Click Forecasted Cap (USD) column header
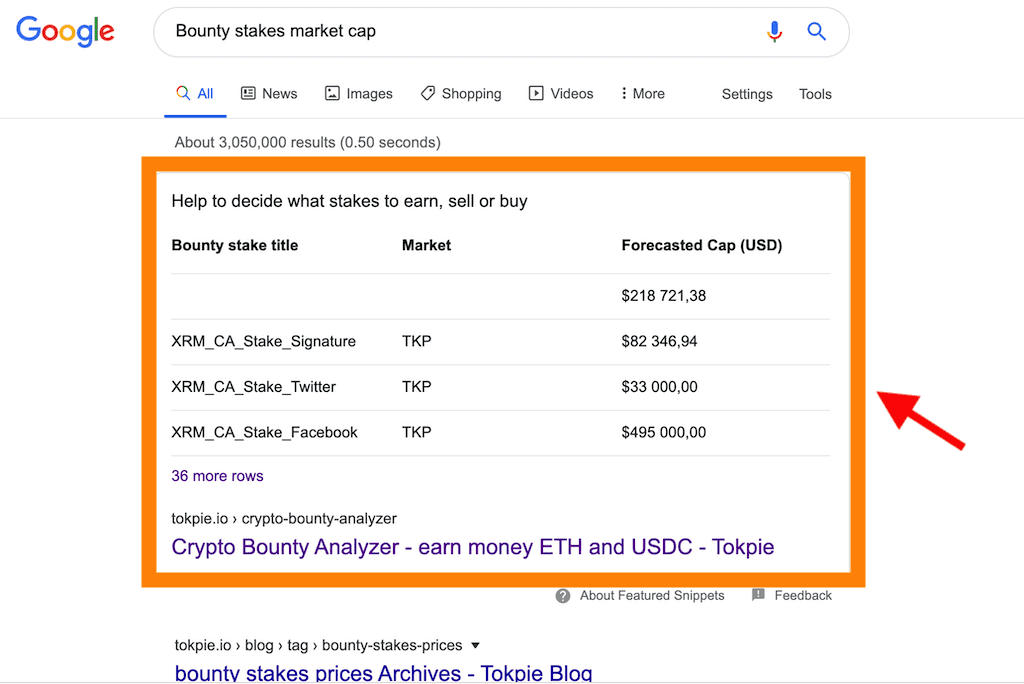The width and height of the screenshot is (1024, 684). (x=702, y=246)
